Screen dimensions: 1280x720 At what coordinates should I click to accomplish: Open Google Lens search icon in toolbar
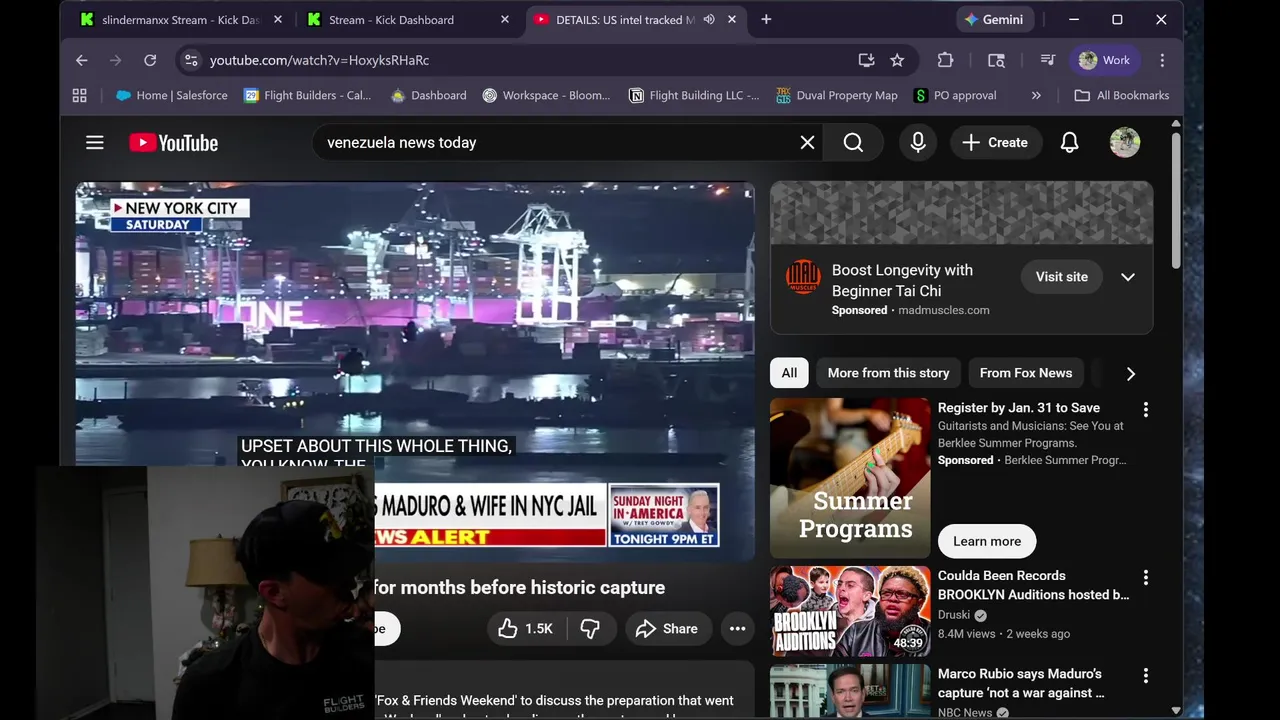point(996,60)
